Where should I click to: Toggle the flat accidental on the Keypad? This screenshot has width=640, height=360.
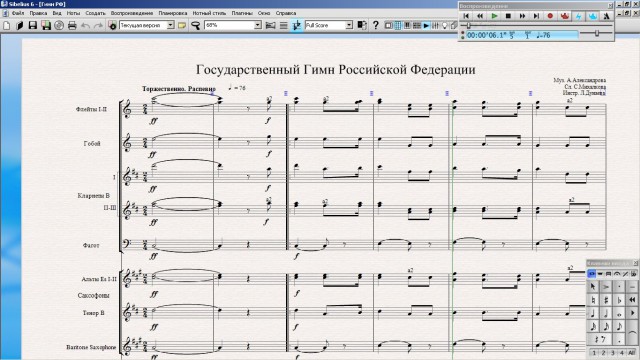619,300
